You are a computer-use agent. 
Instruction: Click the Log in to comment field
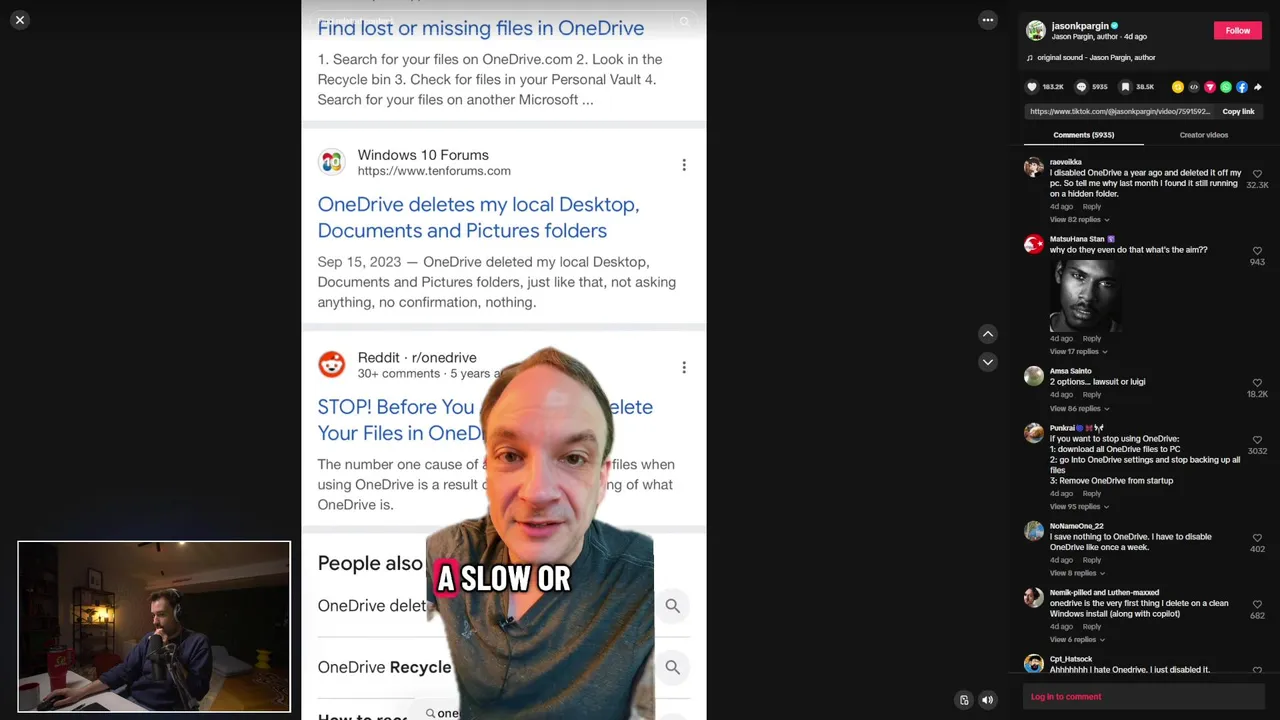click(1144, 697)
